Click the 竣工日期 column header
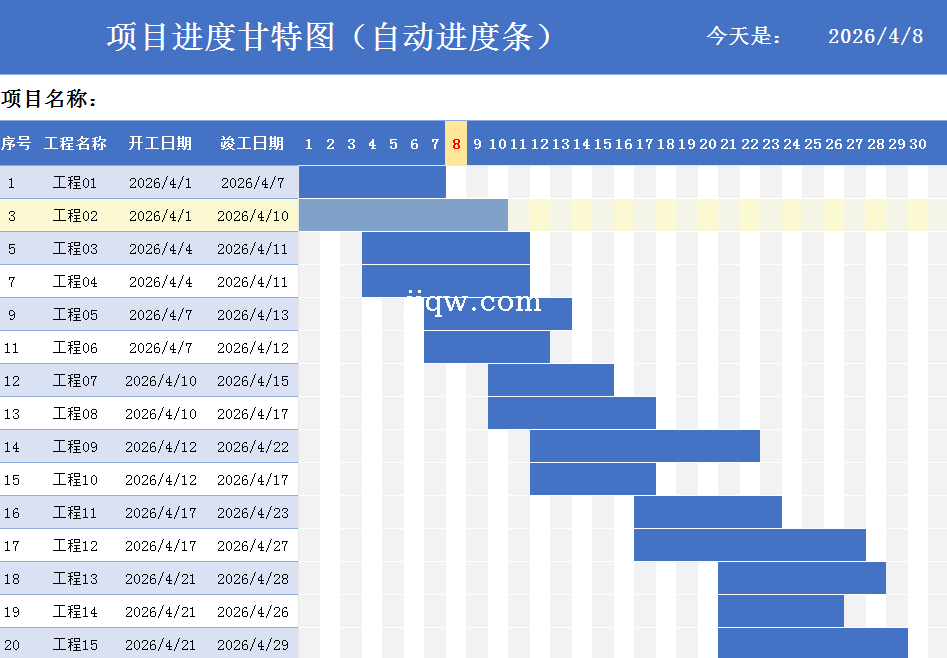947x658 pixels. 252,144
